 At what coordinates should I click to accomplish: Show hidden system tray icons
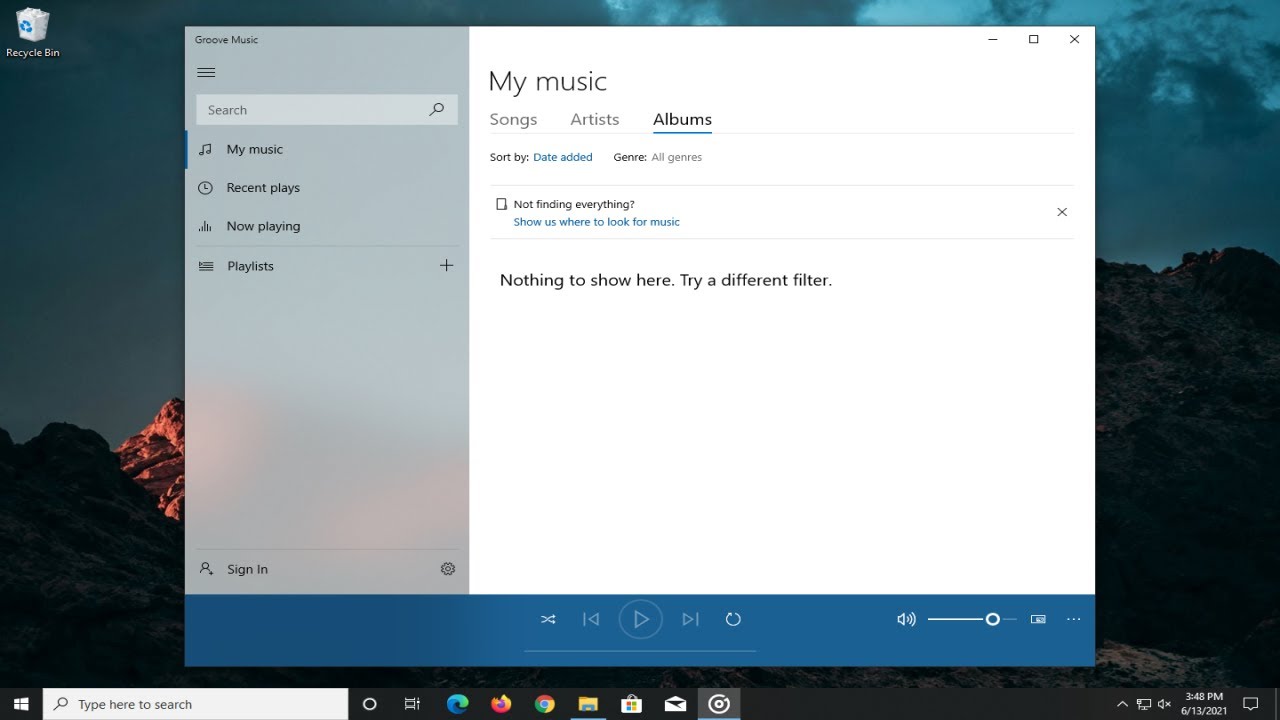pos(1122,704)
